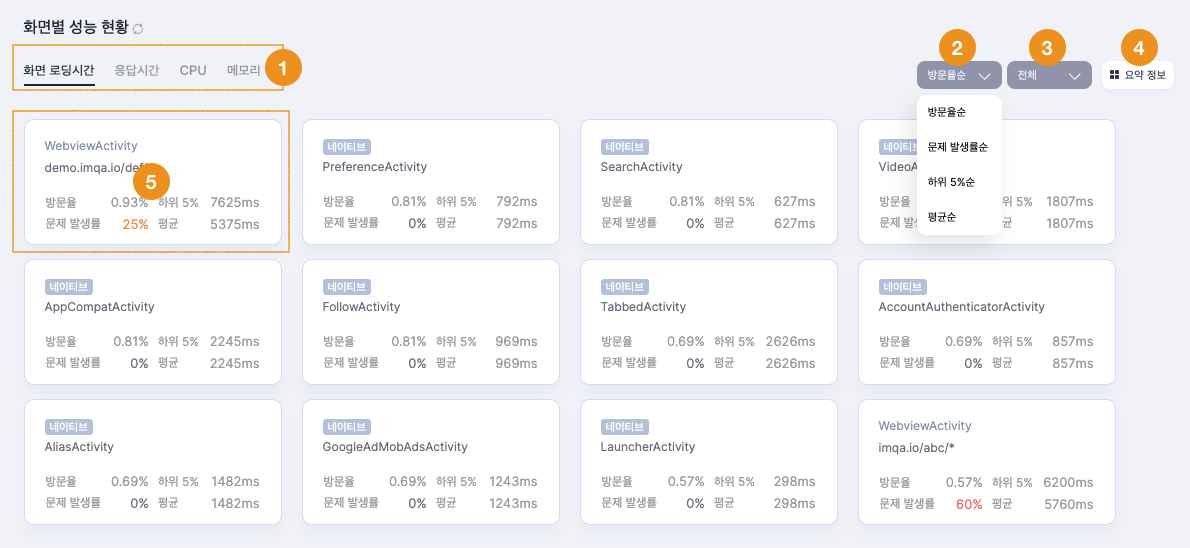
Task: Open the 요약 정보 button
Action: (1138, 75)
